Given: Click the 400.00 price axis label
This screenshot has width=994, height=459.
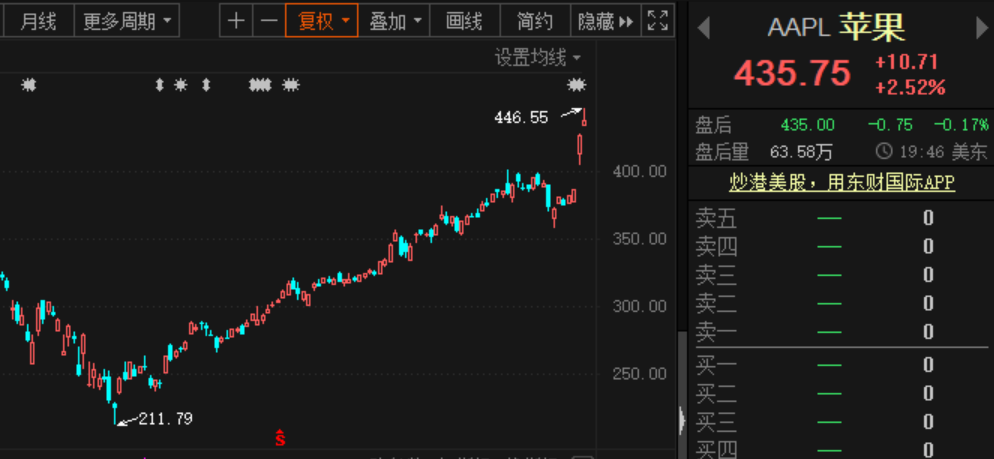Looking at the screenshot, I should pyautogui.click(x=640, y=171).
